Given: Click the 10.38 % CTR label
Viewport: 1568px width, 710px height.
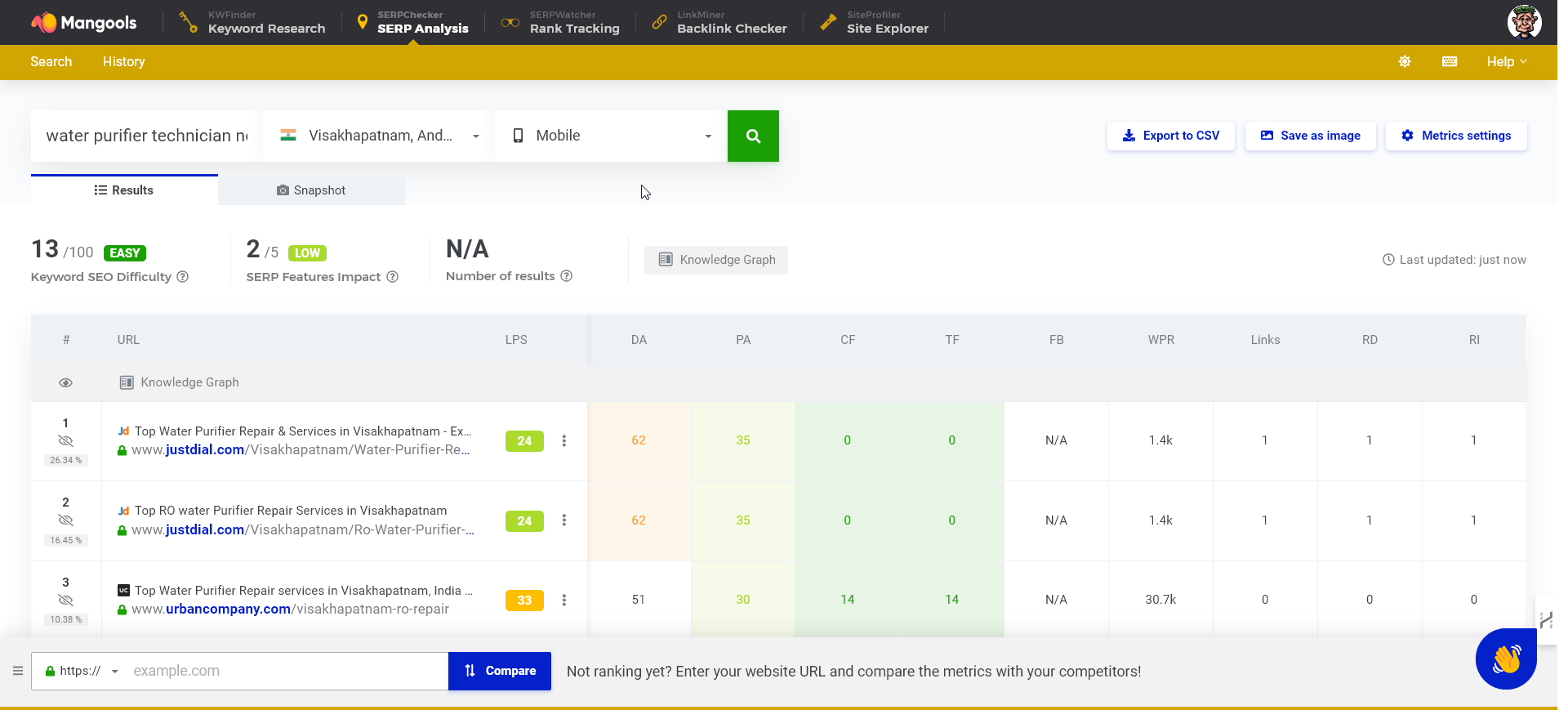Looking at the screenshot, I should coord(66,620).
